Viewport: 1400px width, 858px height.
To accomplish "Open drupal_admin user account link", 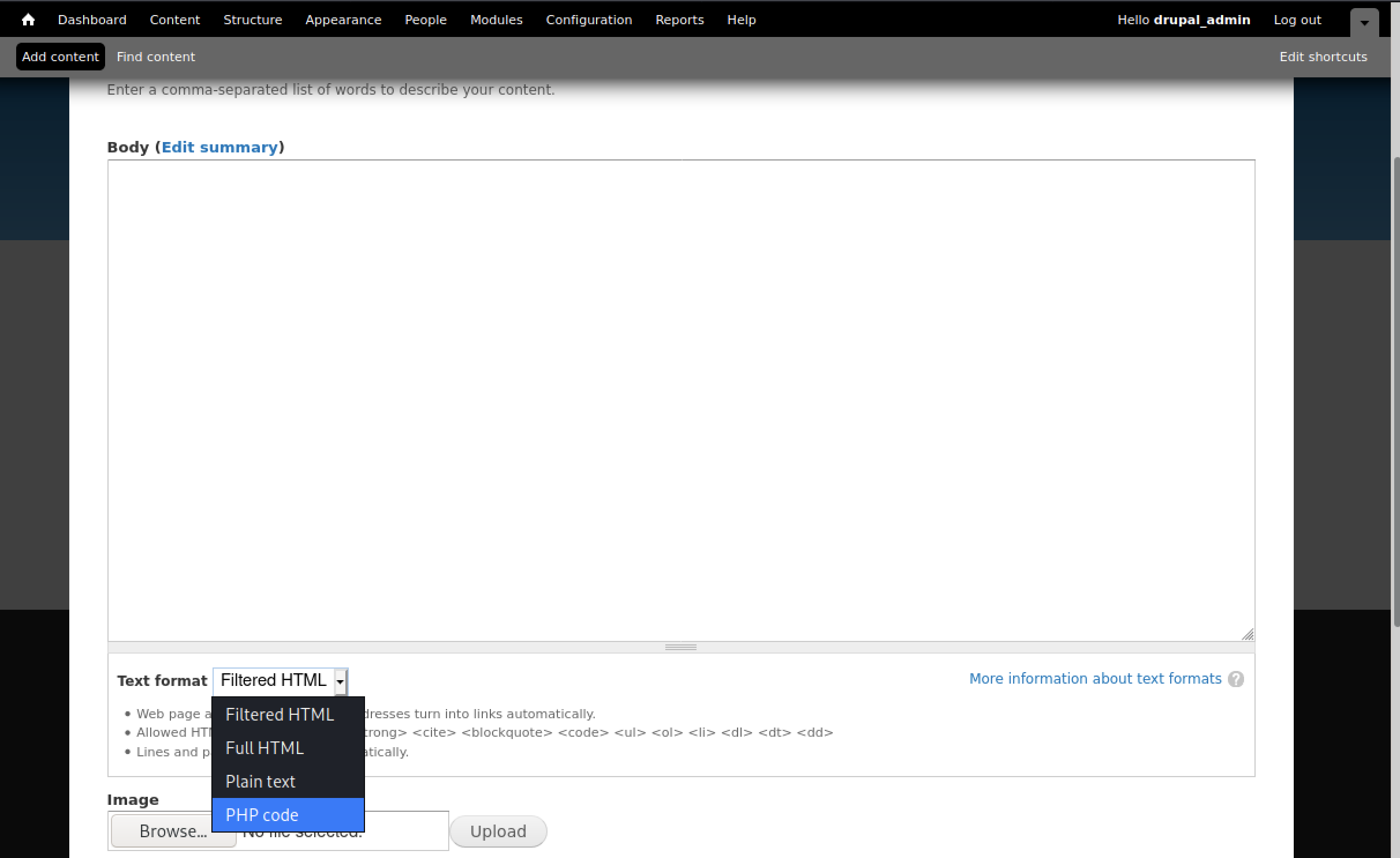I will coord(1201,20).
